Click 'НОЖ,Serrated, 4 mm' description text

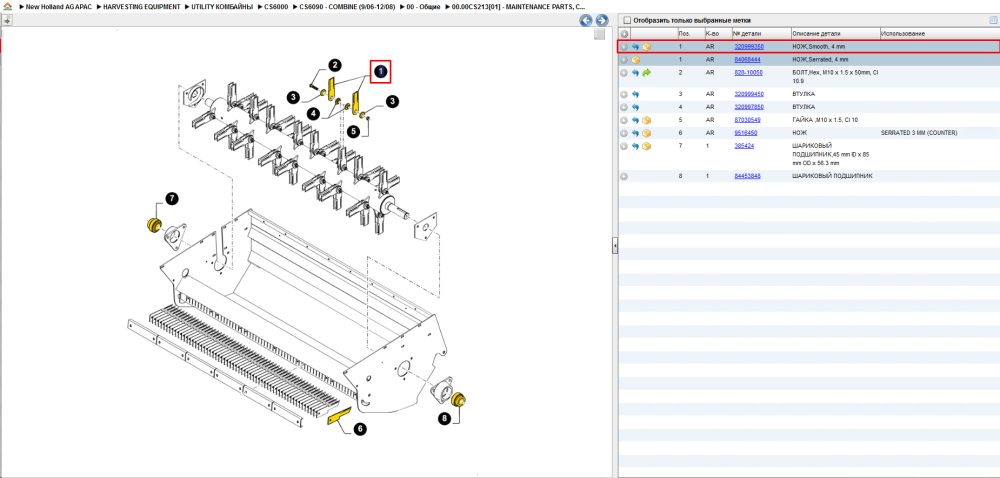(x=820, y=60)
